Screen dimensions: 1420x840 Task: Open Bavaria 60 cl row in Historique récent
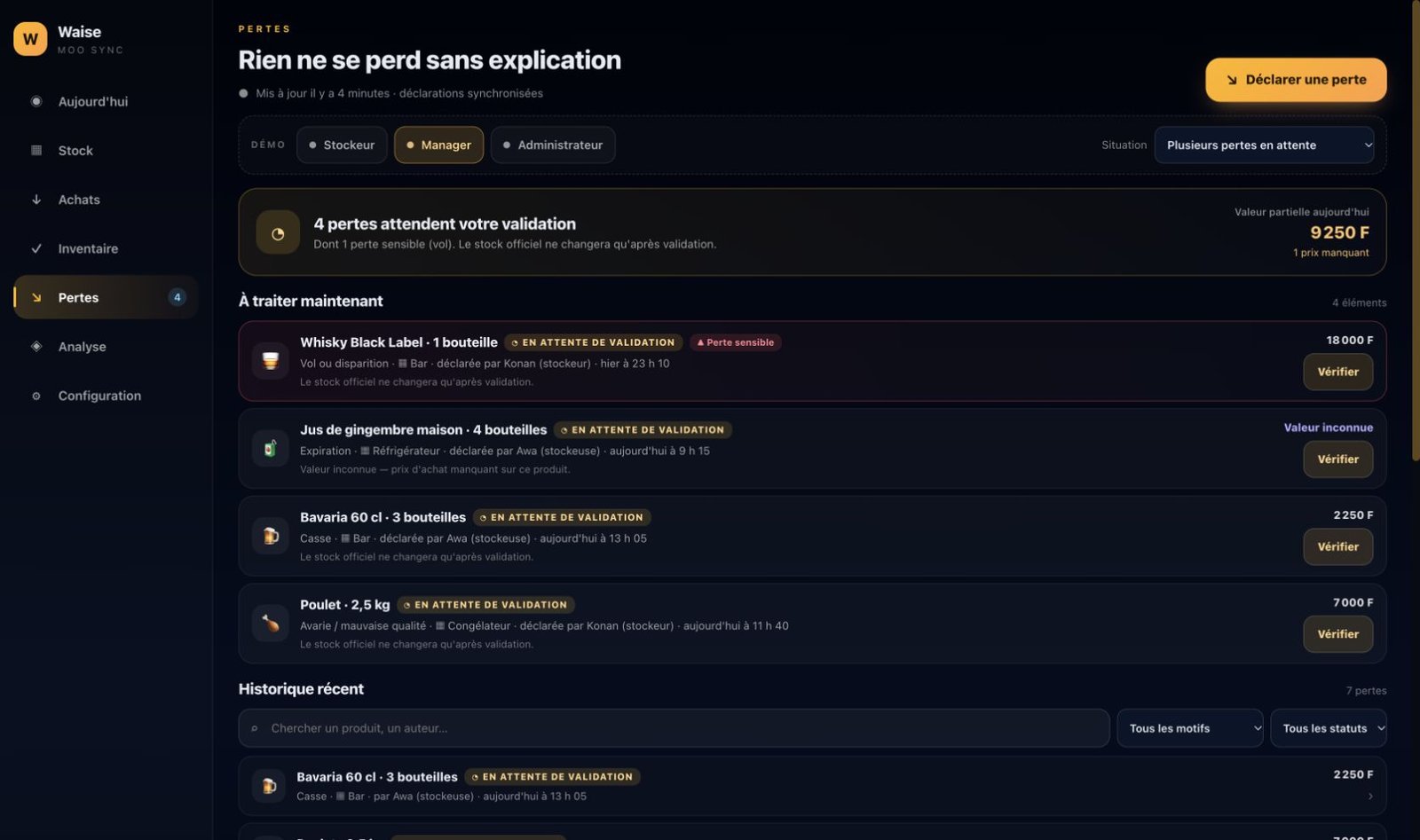tap(812, 786)
